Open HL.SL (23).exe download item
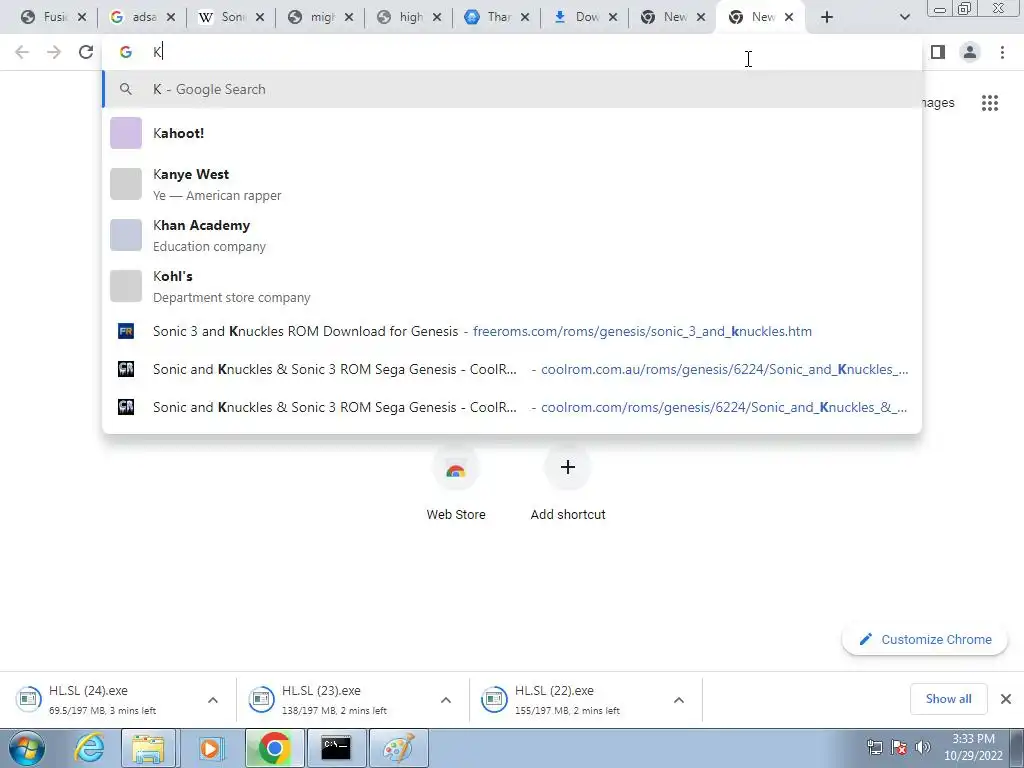Viewport: 1024px width, 768px height. [338, 699]
